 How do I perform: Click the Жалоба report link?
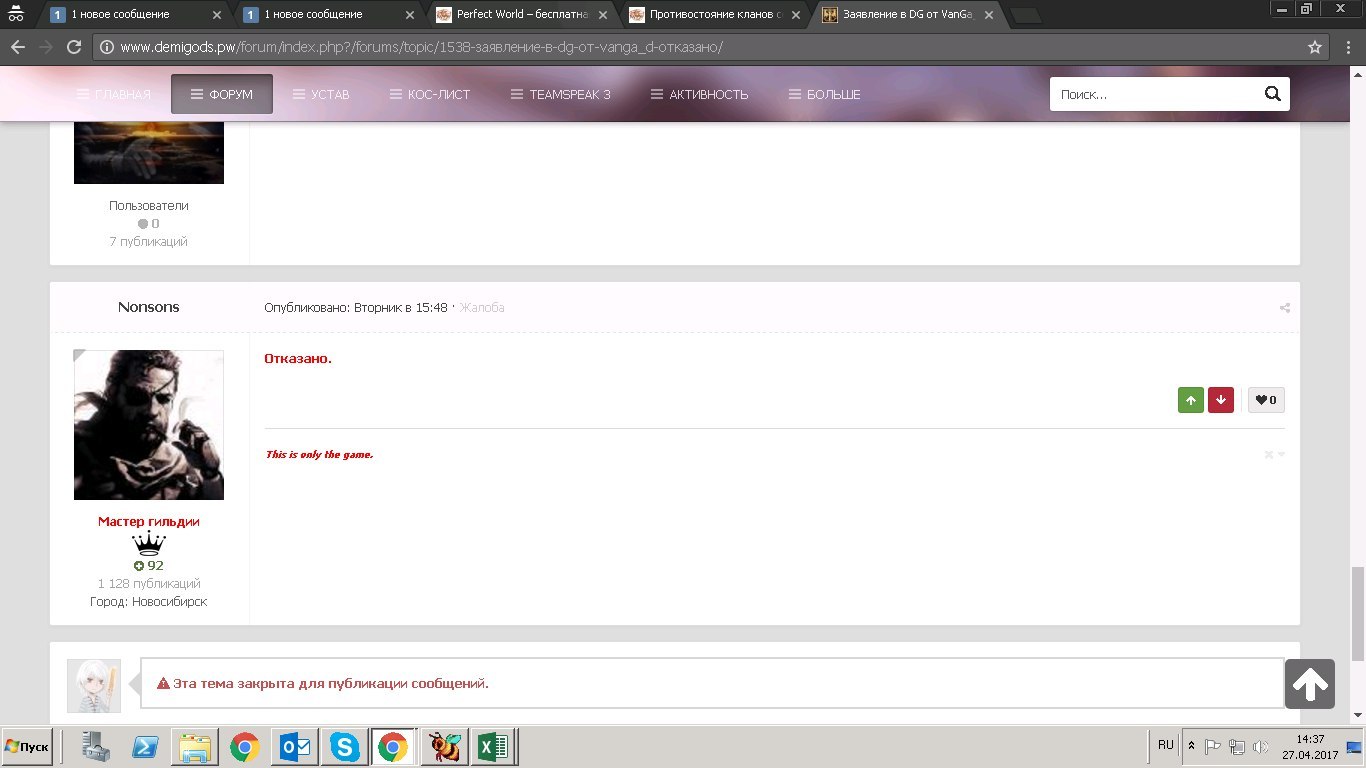click(481, 308)
